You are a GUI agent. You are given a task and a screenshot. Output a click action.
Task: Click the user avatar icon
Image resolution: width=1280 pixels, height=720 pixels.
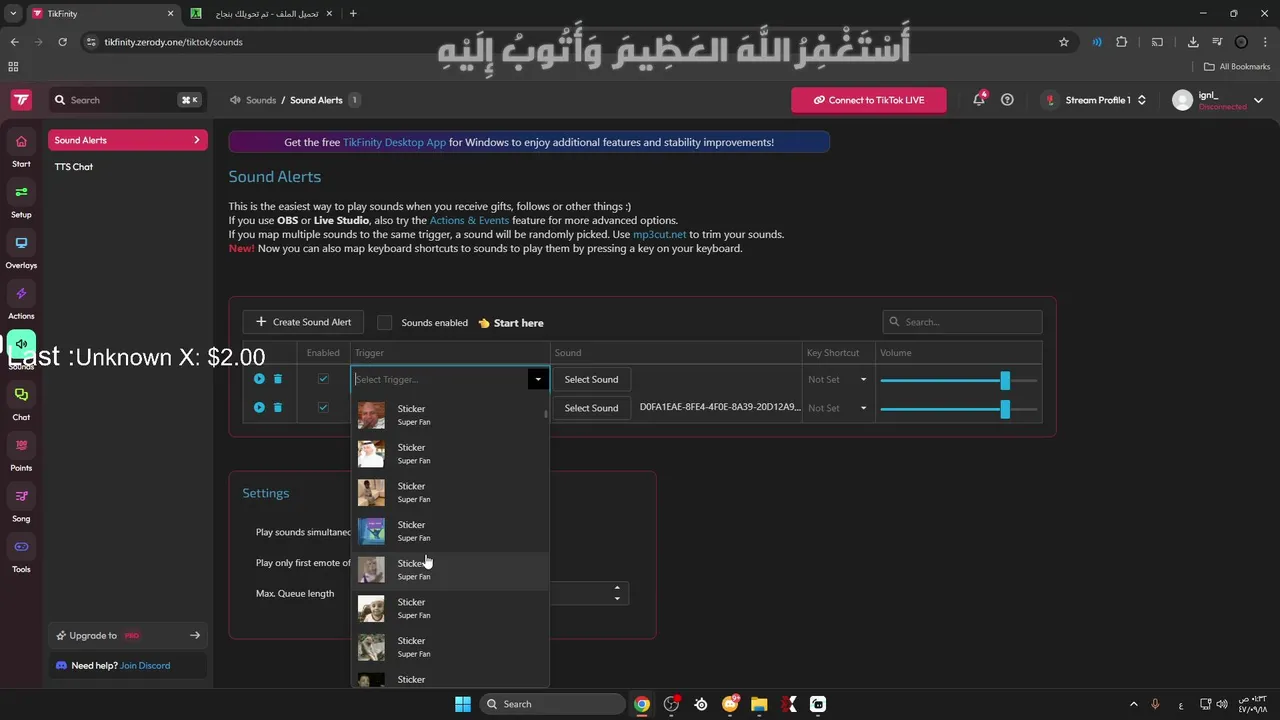point(1182,100)
